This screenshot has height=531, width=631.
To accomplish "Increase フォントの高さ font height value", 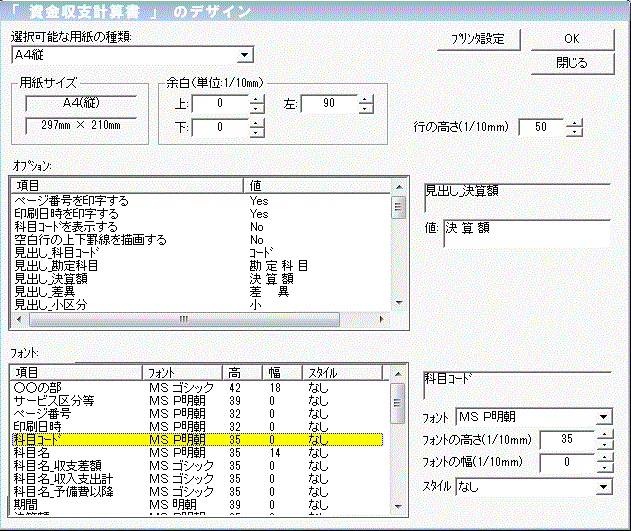I will (604, 435).
